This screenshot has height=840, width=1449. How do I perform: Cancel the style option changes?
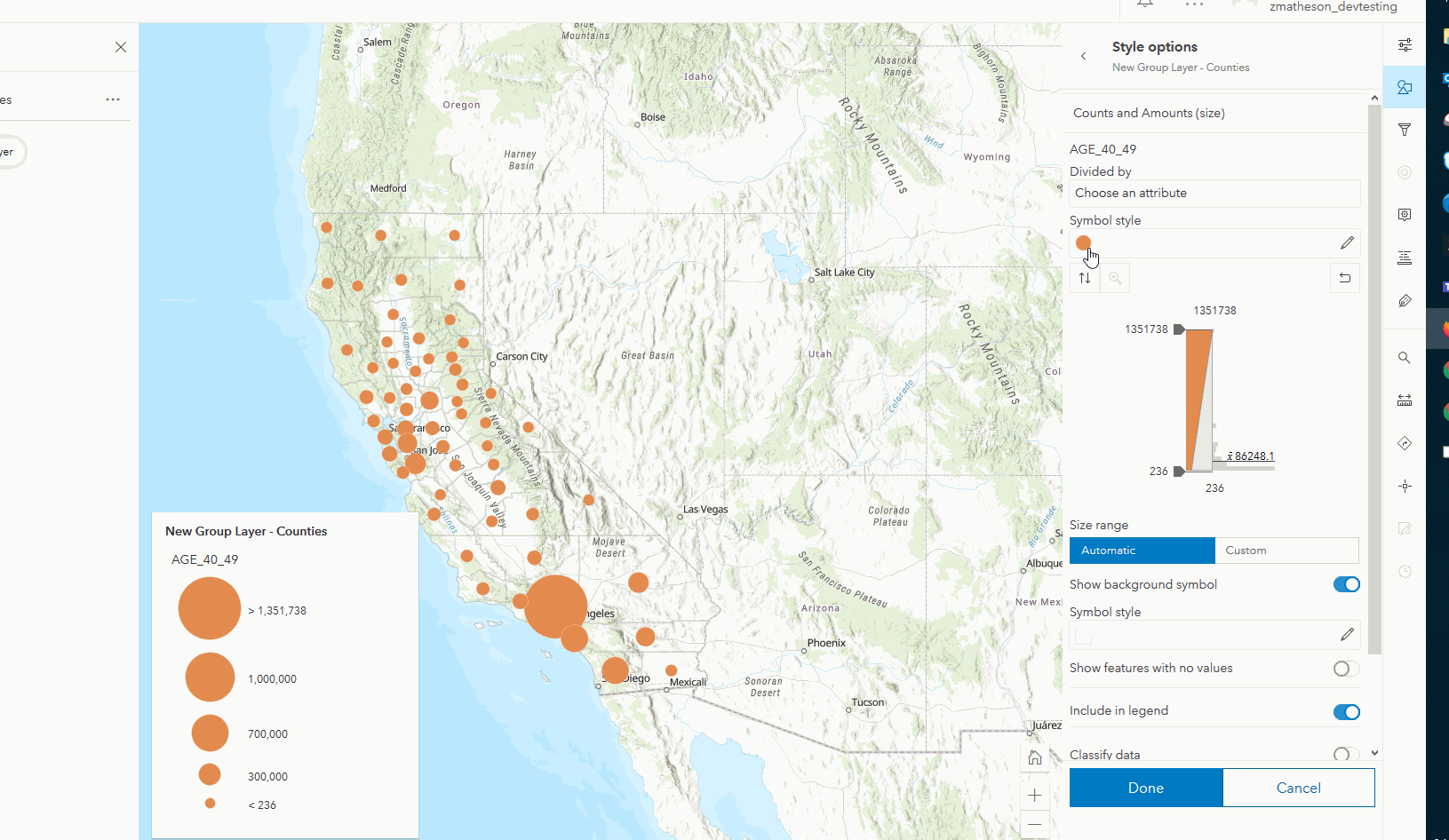click(x=1299, y=788)
